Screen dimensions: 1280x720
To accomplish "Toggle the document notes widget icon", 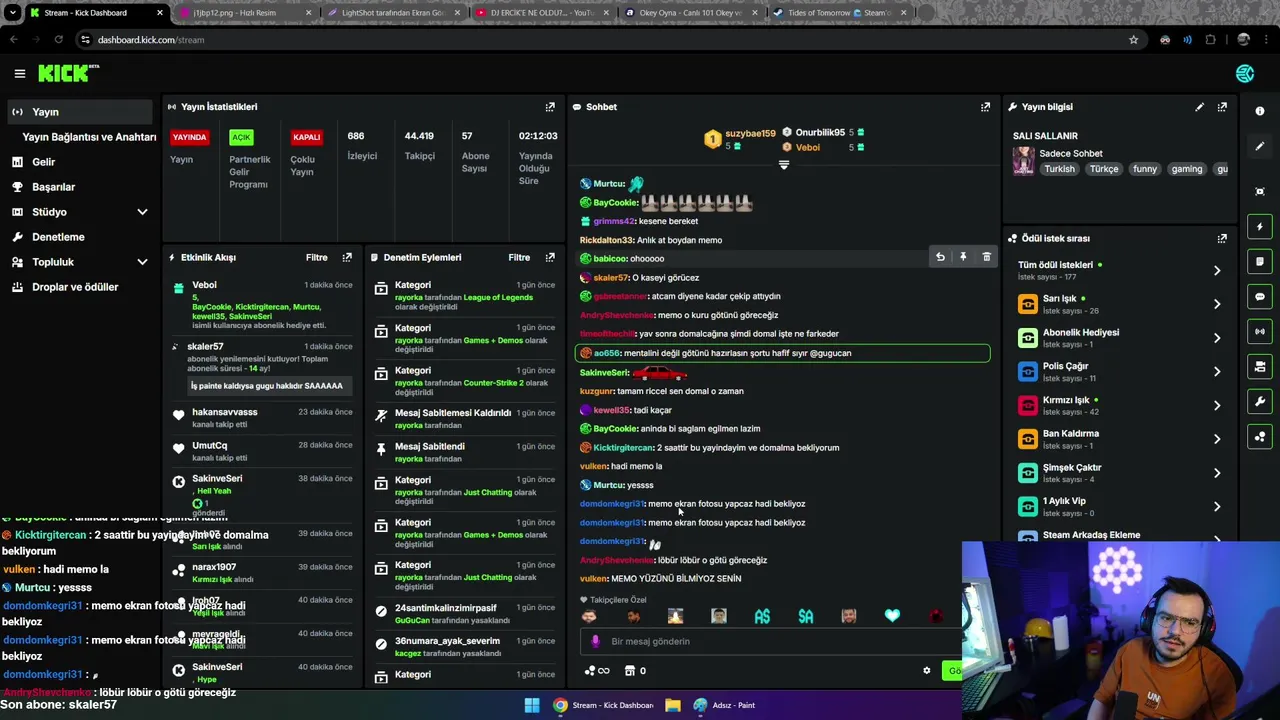I will (x=1260, y=262).
